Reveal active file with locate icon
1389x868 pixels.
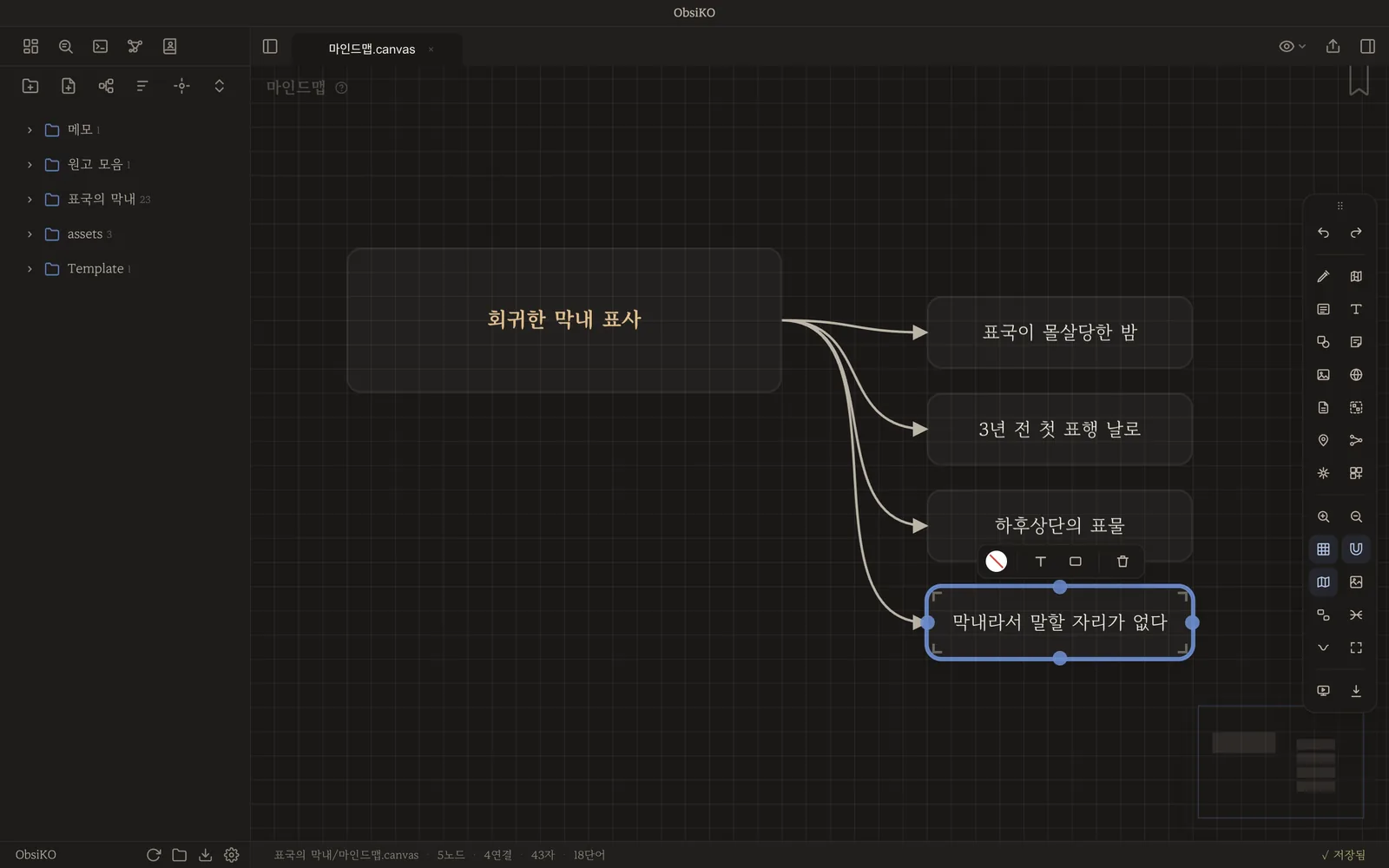tap(181, 86)
